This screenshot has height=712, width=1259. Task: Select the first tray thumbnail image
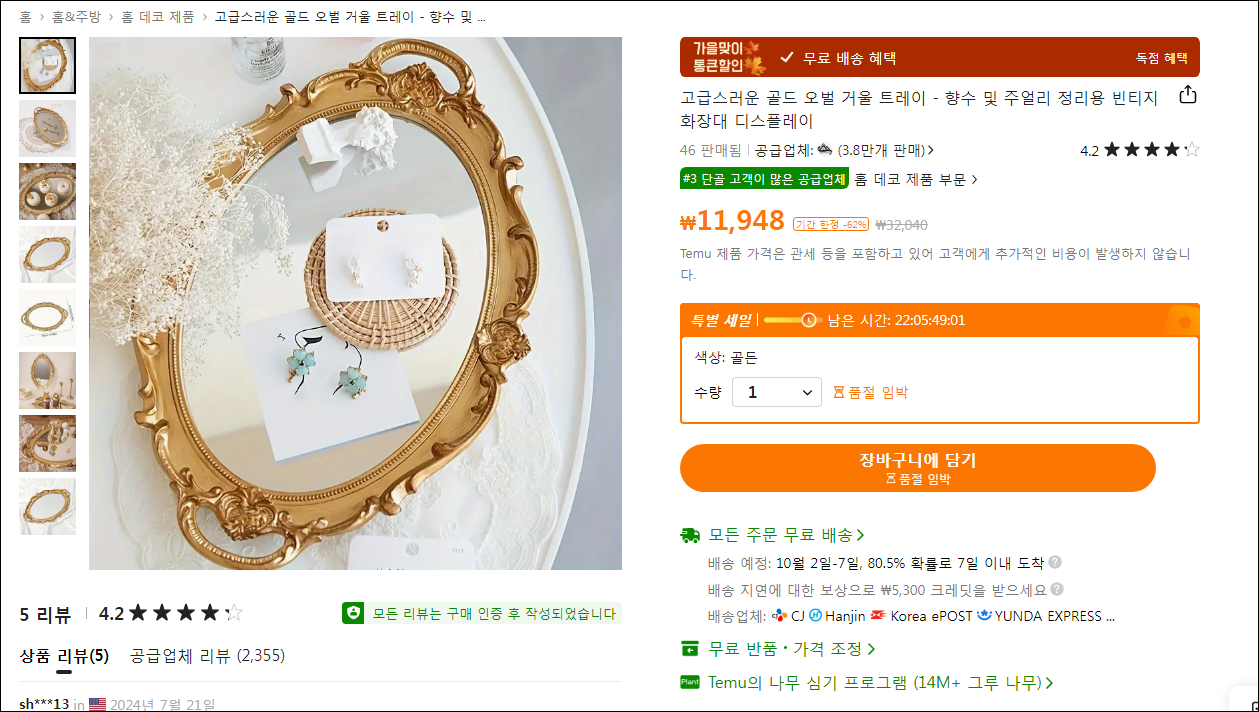tap(47, 66)
